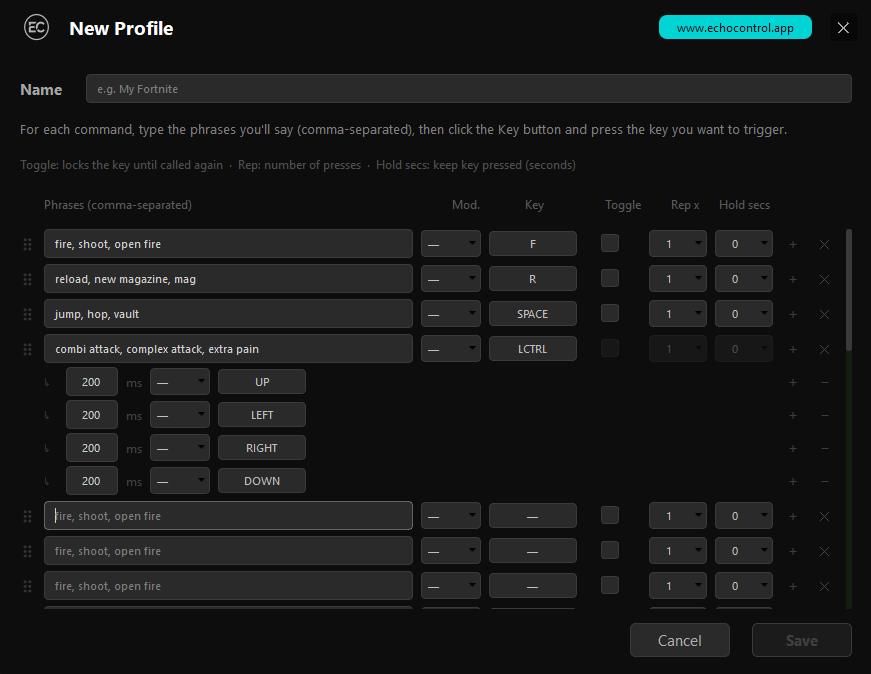Open Hold secs dropdown for fire, shoot row
Viewport: 871px width, 674px height.
coord(744,244)
